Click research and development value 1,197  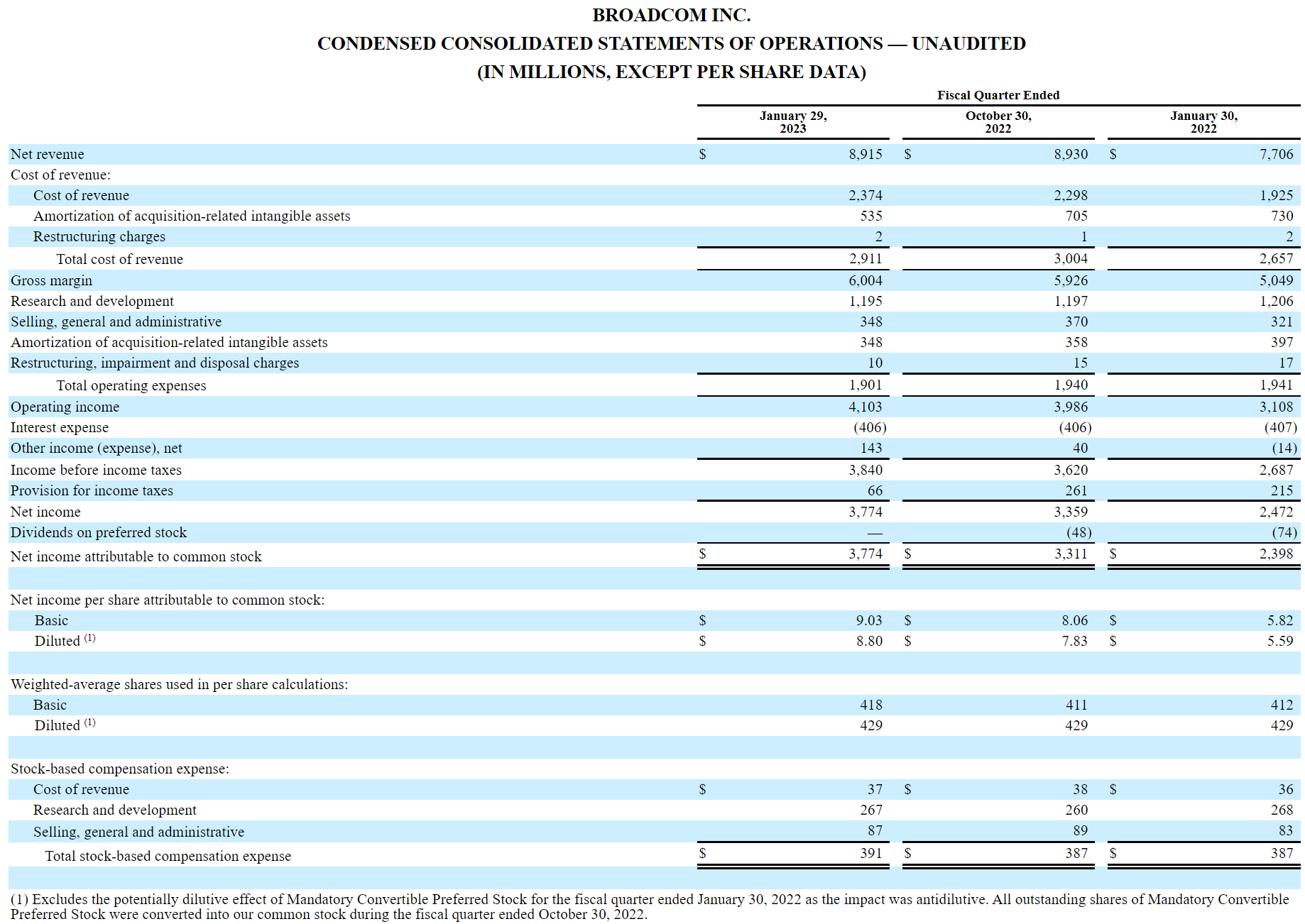(x=1070, y=301)
